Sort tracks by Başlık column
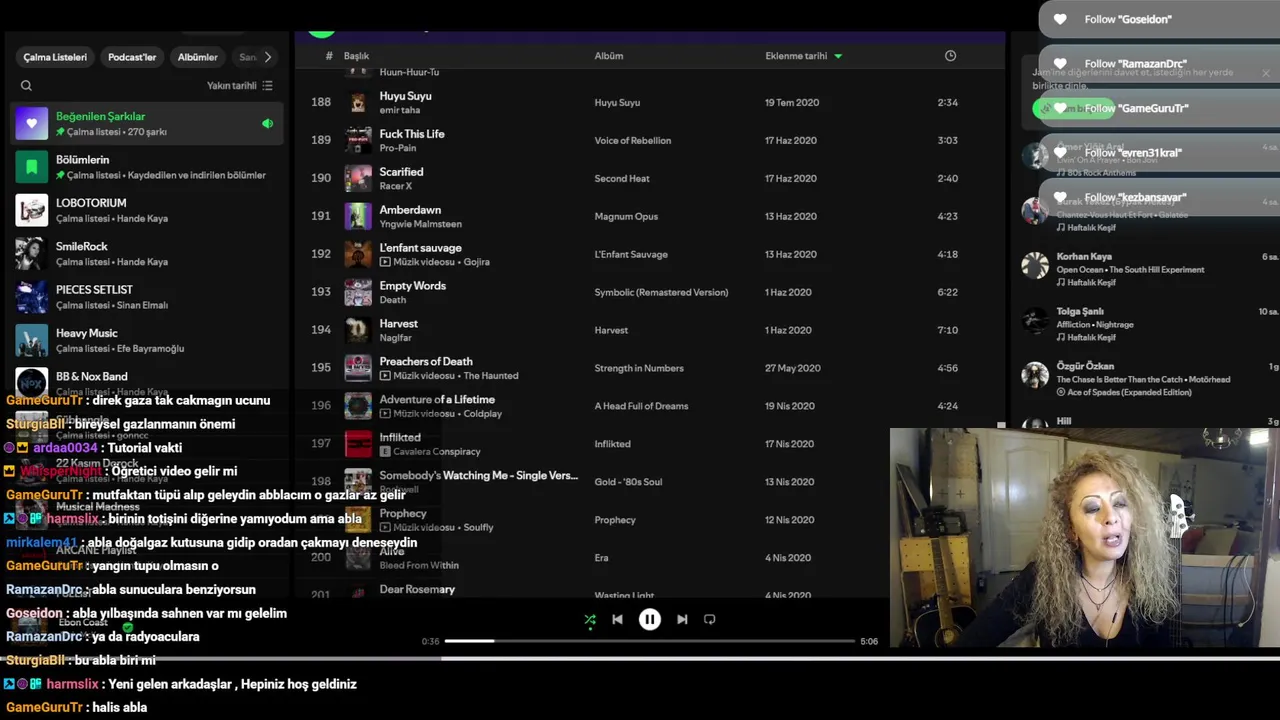1280x720 pixels. [356, 56]
